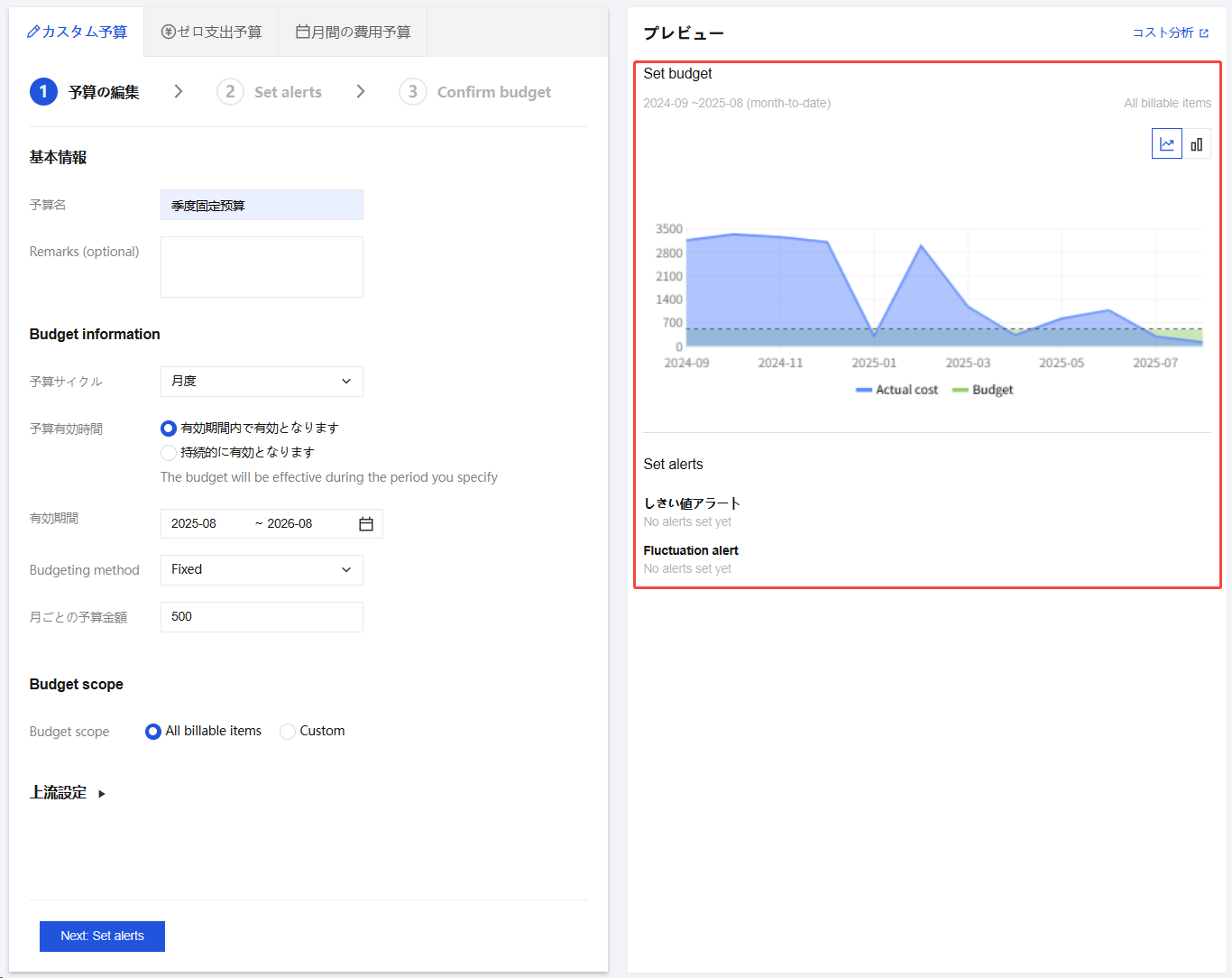Screen dimensions: 1232x978
Task: Switch to ゼロ支出予算 tab
Action: [211, 32]
